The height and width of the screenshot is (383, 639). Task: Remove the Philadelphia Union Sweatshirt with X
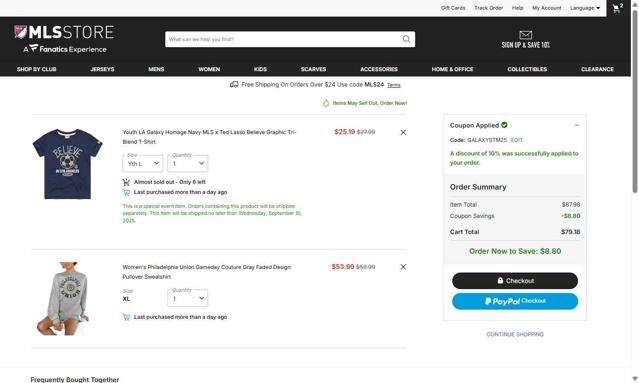(x=403, y=267)
